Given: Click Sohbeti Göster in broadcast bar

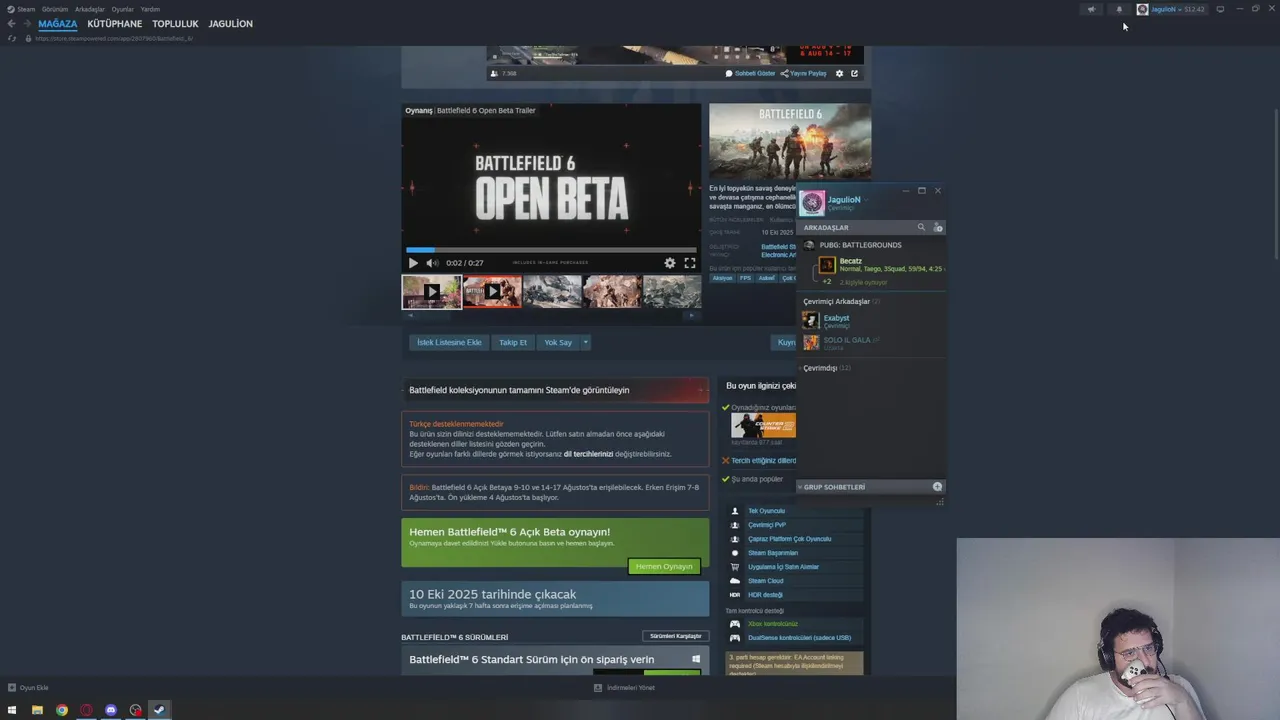Looking at the screenshot, I should 750,73.
